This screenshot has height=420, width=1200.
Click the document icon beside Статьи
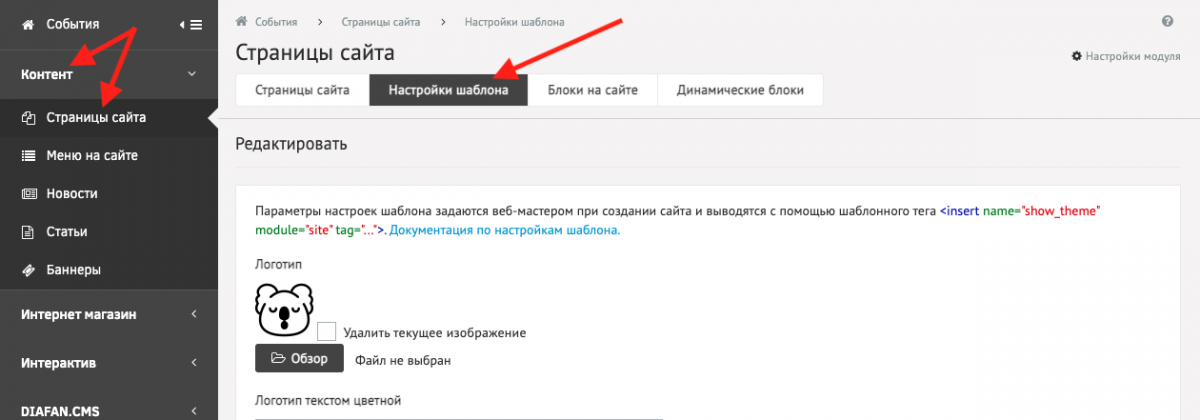[28, 231]
